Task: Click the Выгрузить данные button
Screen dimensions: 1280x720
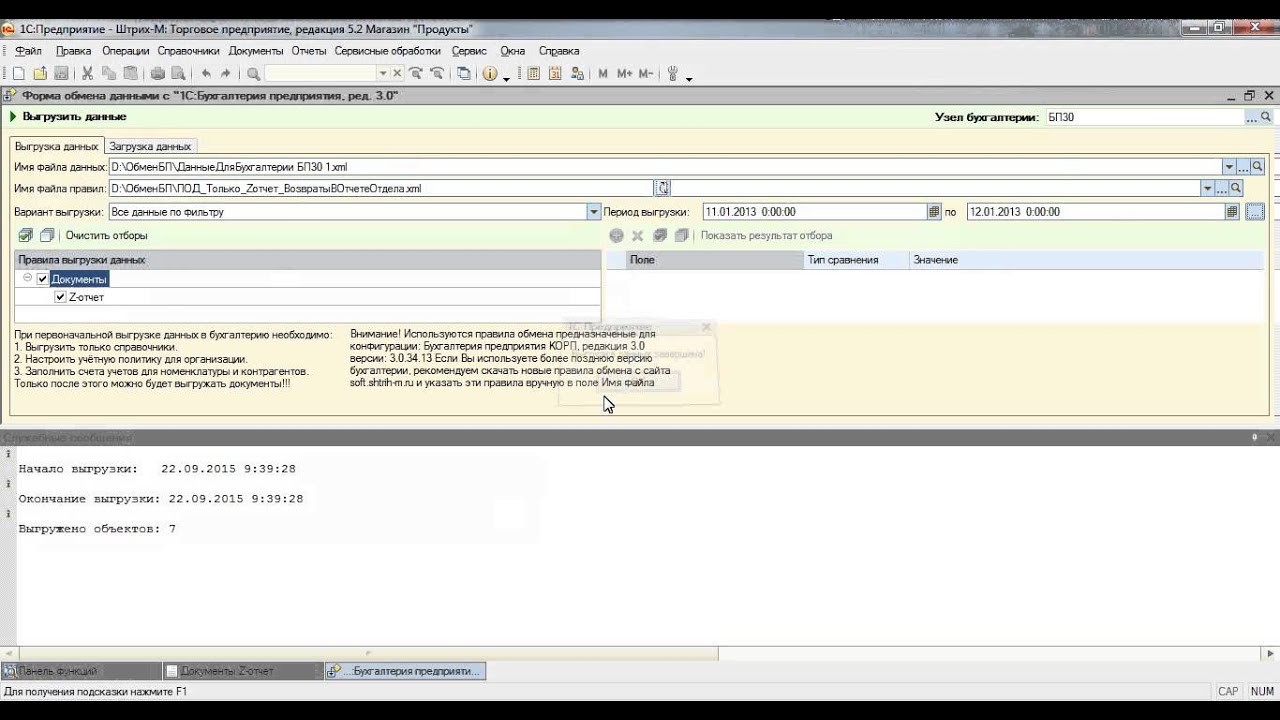Action: pyautogui.click(x=68, y=117)
